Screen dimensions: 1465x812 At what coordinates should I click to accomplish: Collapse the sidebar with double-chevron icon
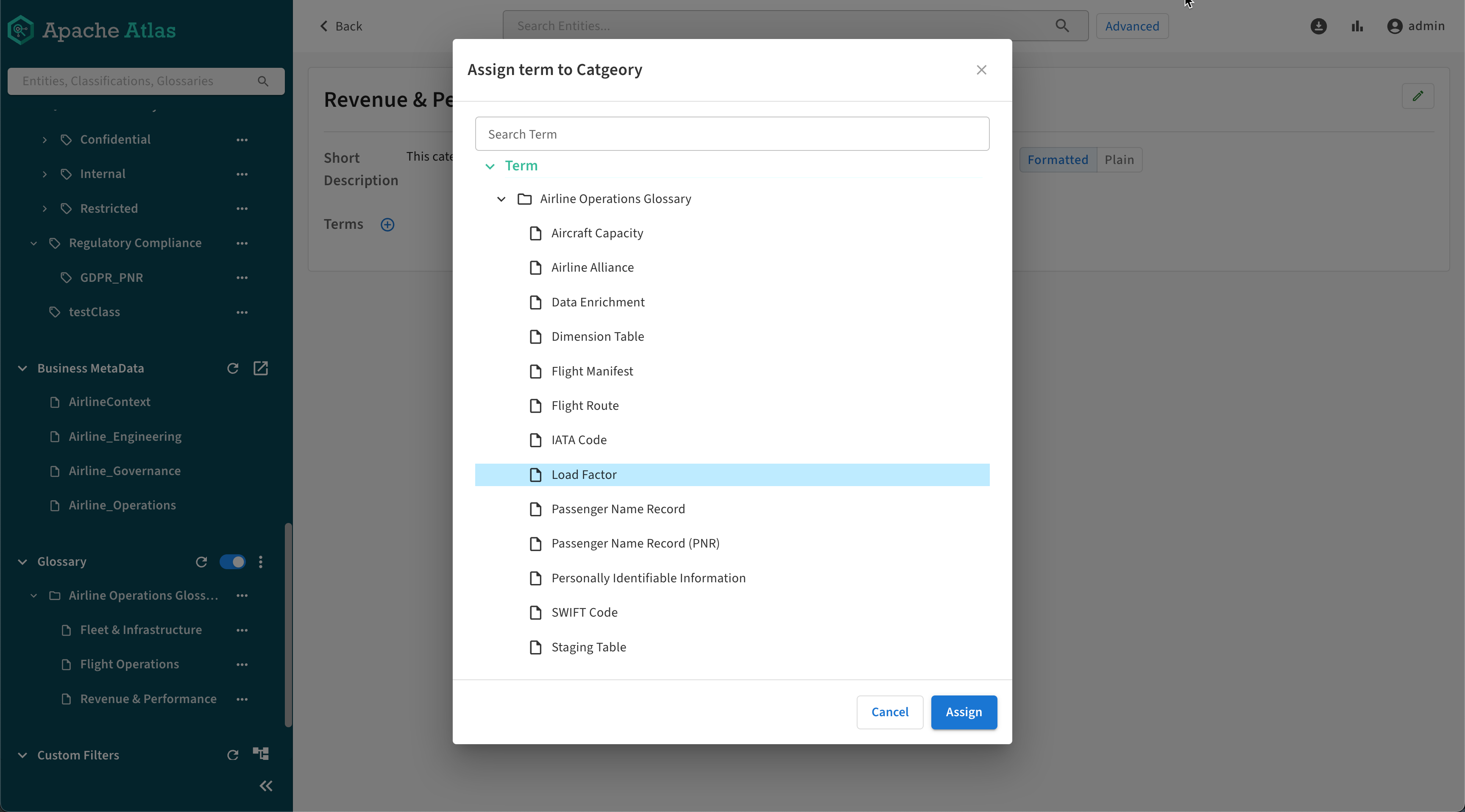(x=266, y=786)
